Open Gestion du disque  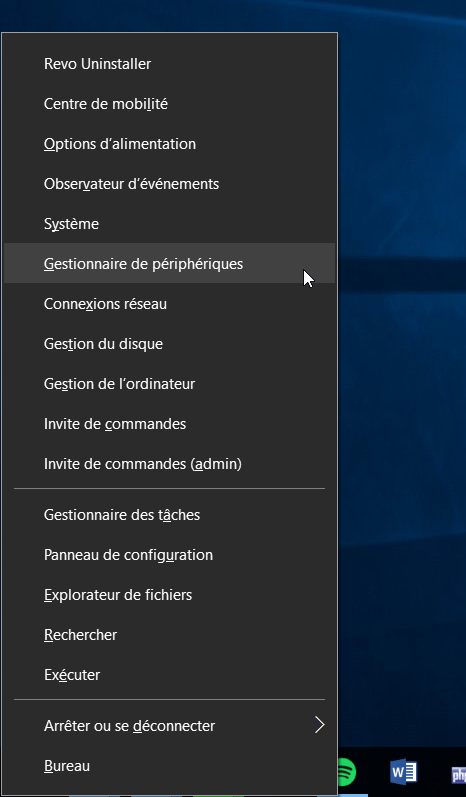[169, 344]
